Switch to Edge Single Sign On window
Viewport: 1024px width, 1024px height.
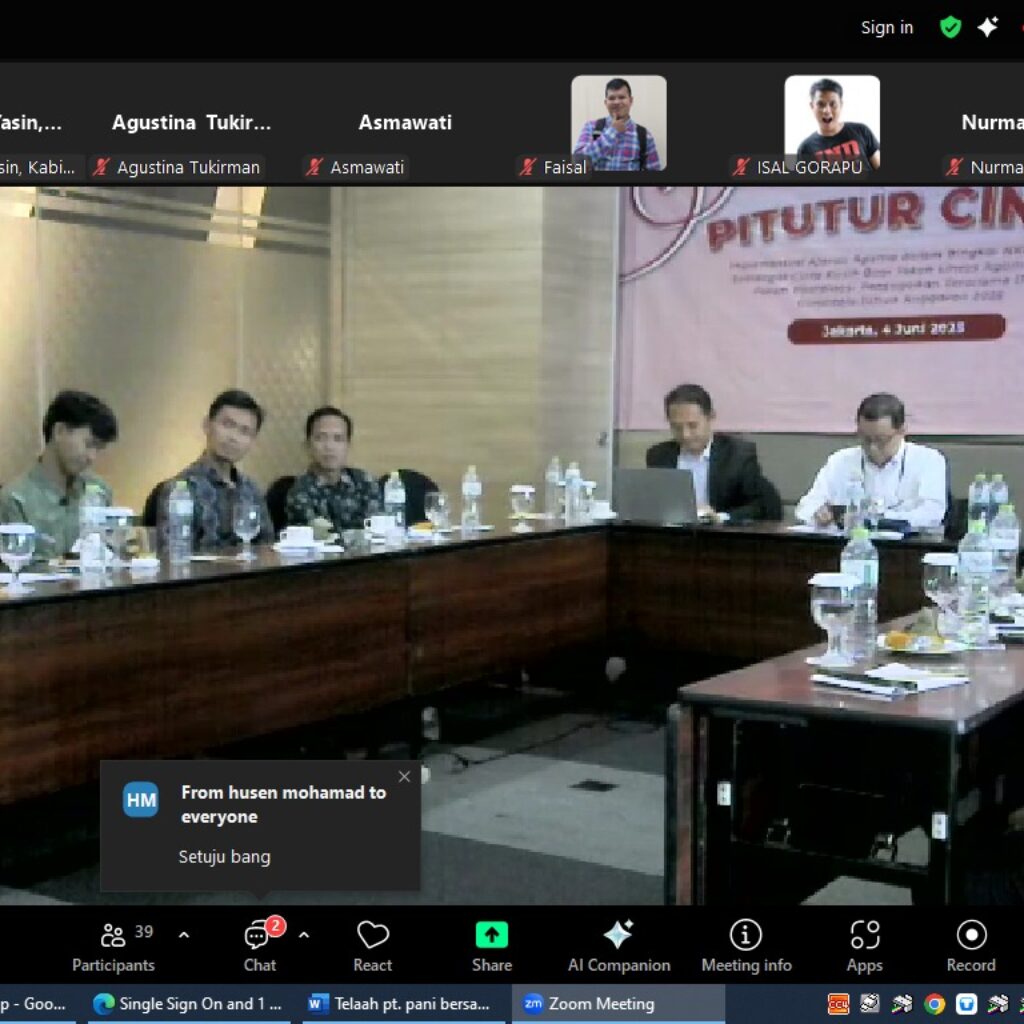188,1004
